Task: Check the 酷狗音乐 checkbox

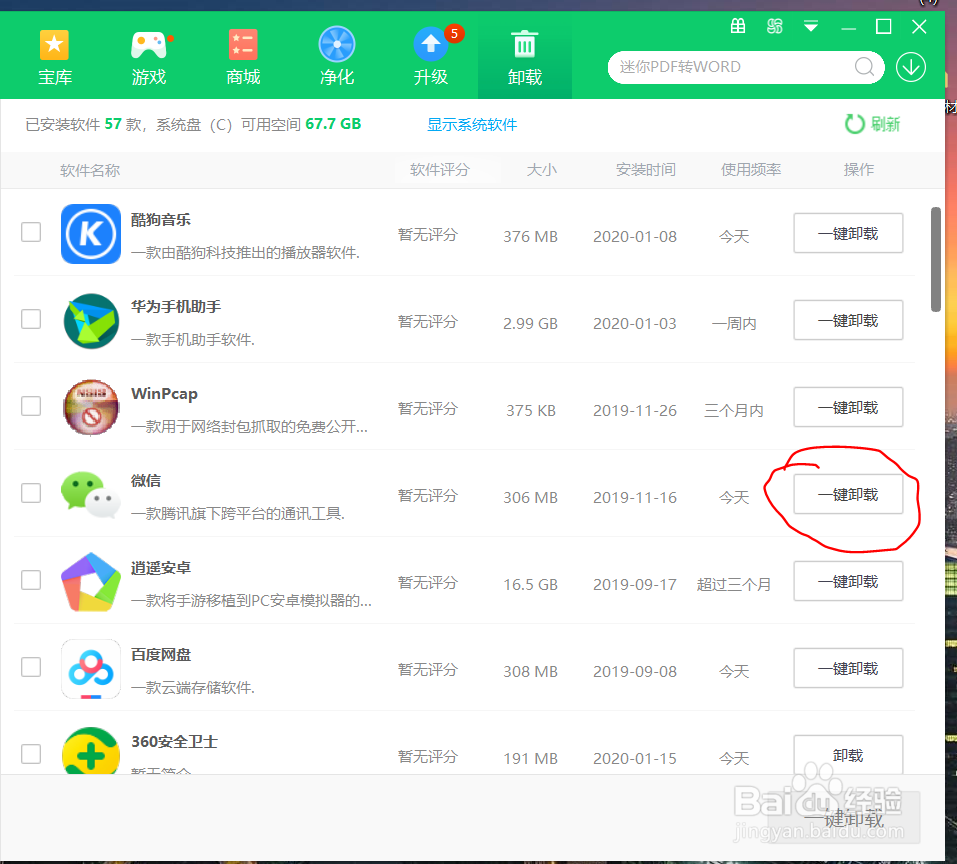Action: coord(31,232)
